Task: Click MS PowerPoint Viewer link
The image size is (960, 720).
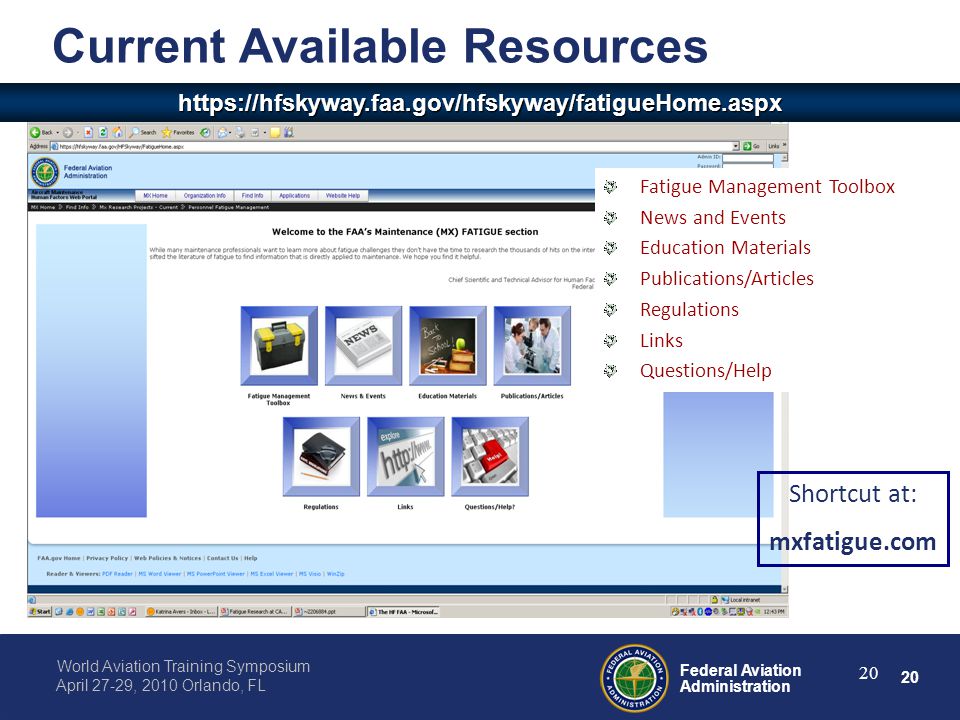Action: (216, 574)
